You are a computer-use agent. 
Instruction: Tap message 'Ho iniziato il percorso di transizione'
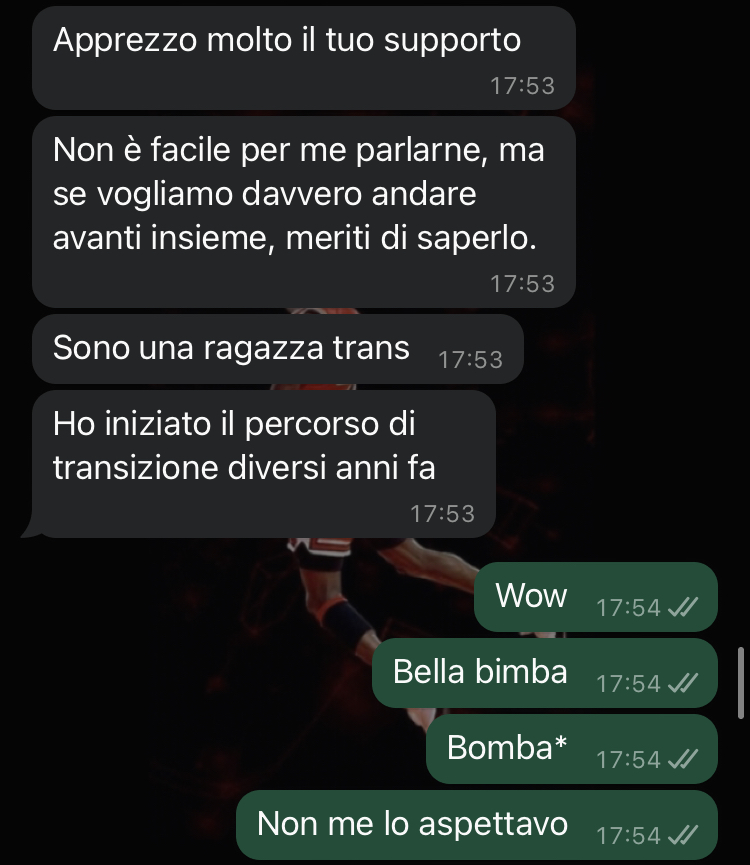click(264, 464)
